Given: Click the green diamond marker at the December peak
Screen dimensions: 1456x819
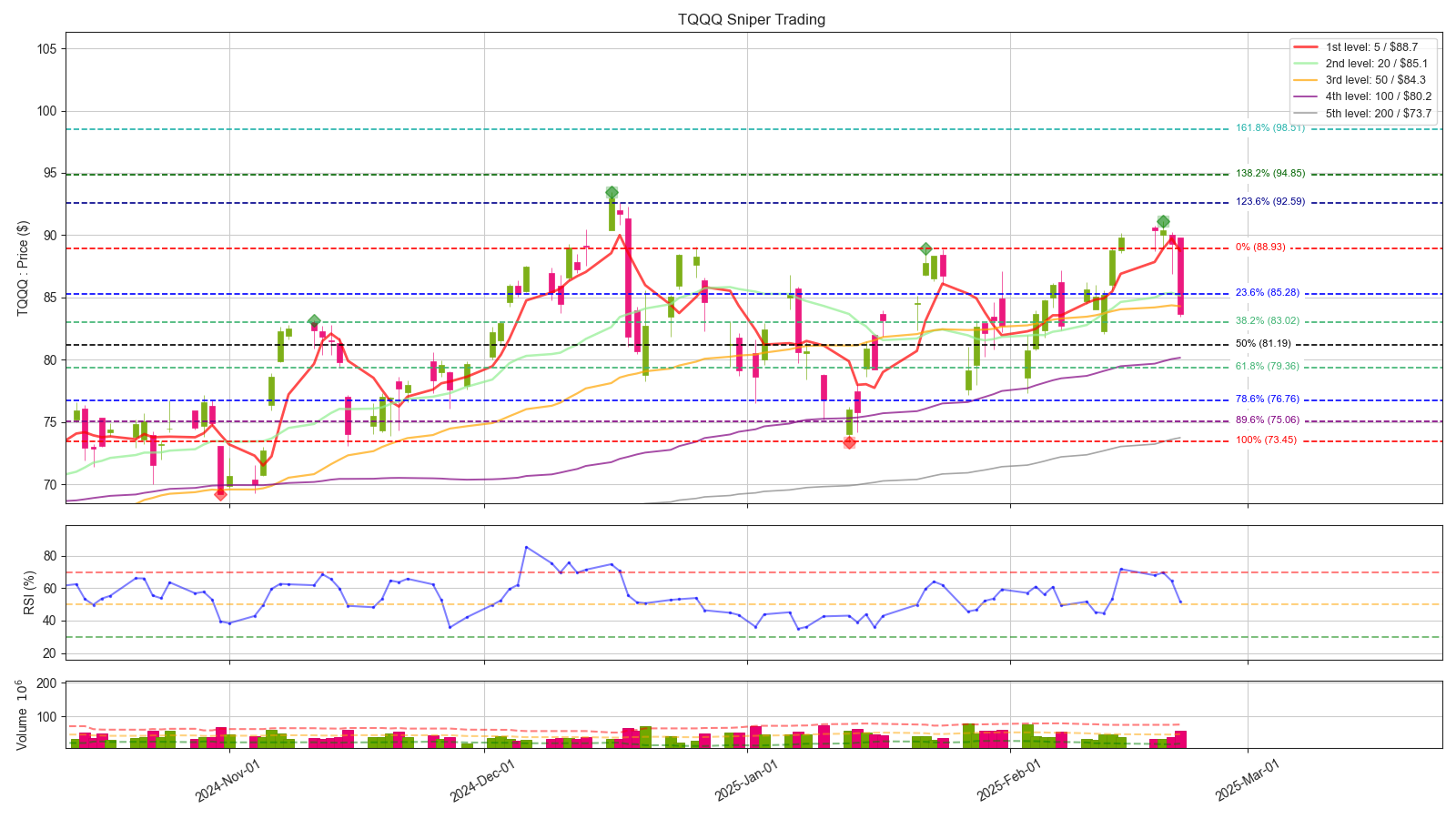Looking at the screenshot, I should click(x=612, y=192).
